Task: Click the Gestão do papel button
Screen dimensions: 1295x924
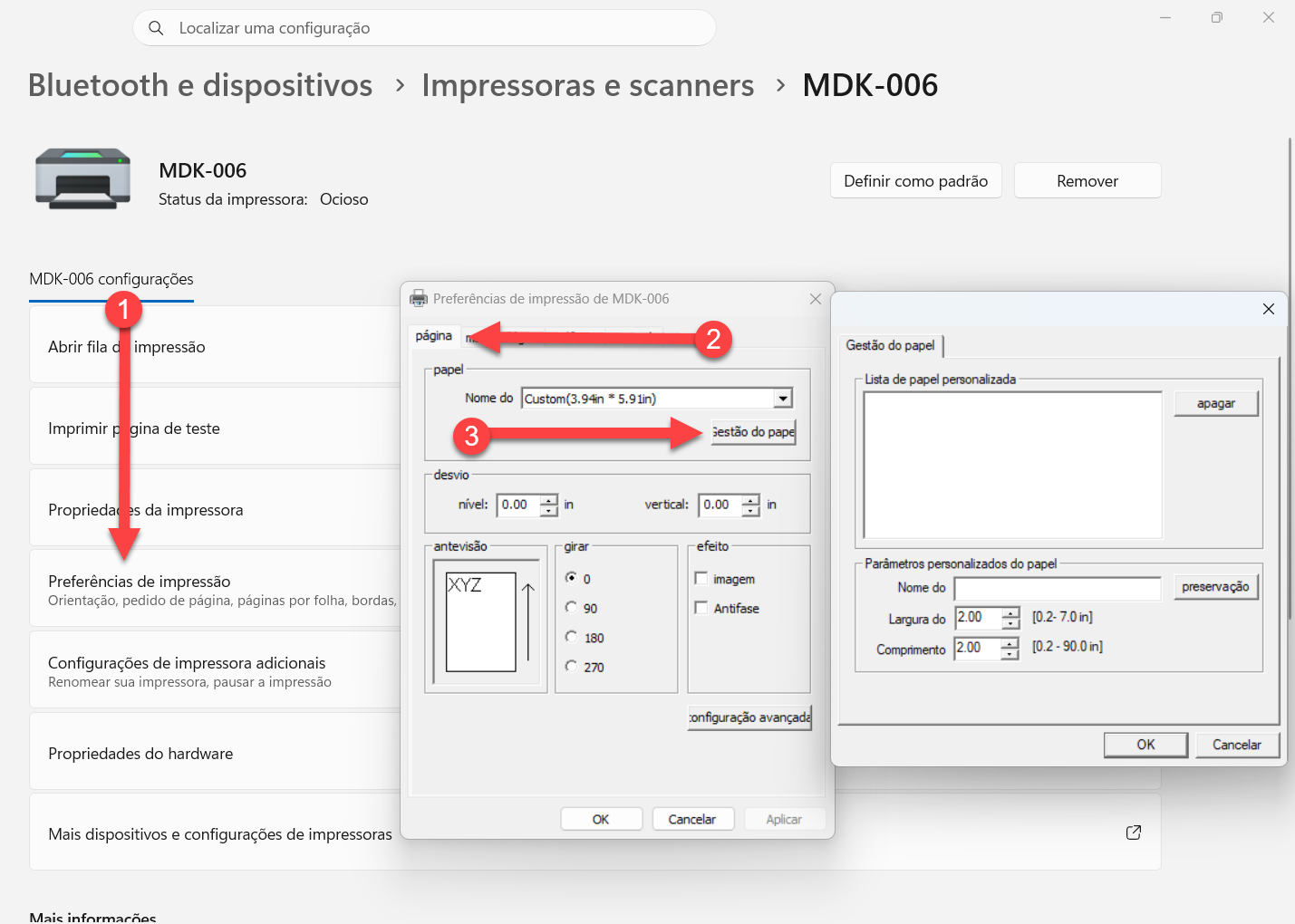Action: point(753,432)
